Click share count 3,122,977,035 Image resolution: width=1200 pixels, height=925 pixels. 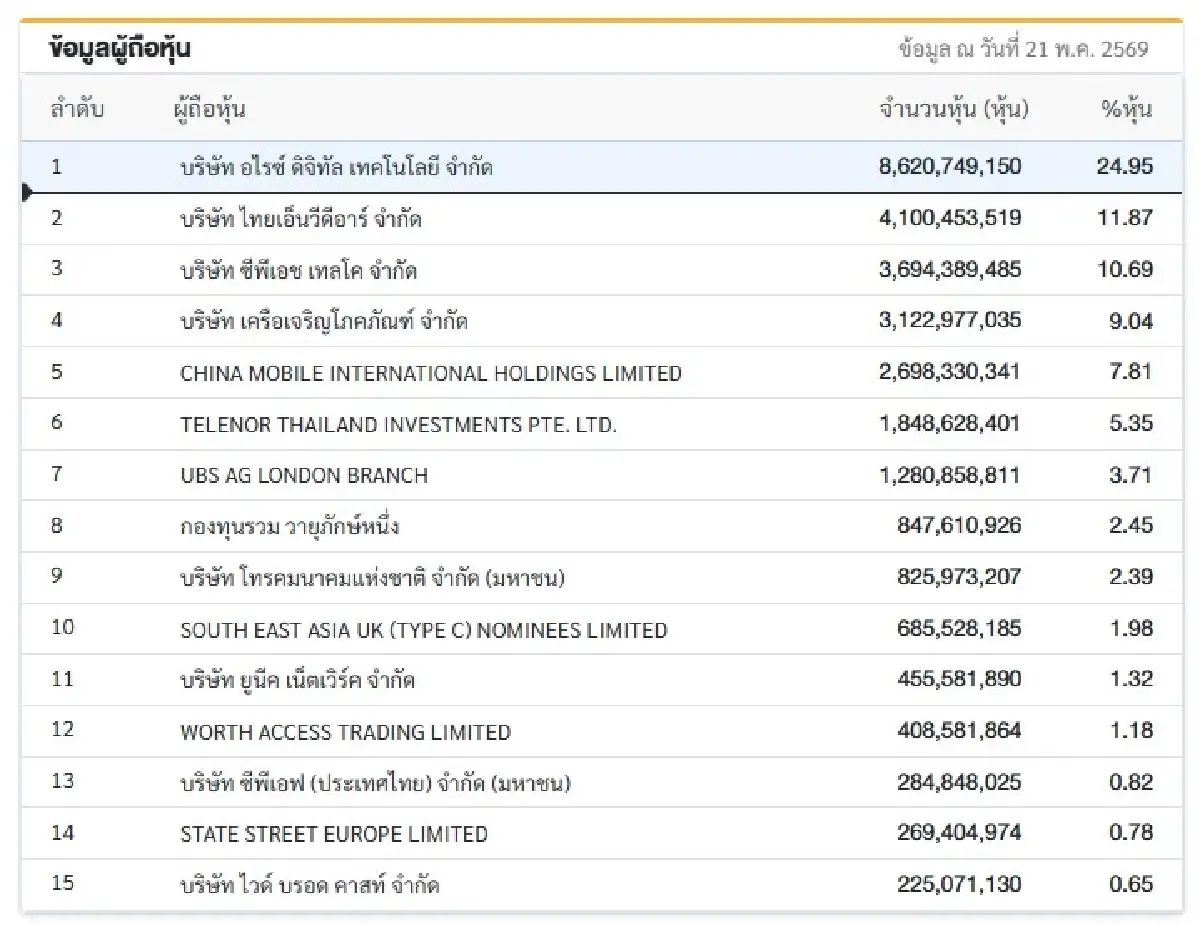950,321
